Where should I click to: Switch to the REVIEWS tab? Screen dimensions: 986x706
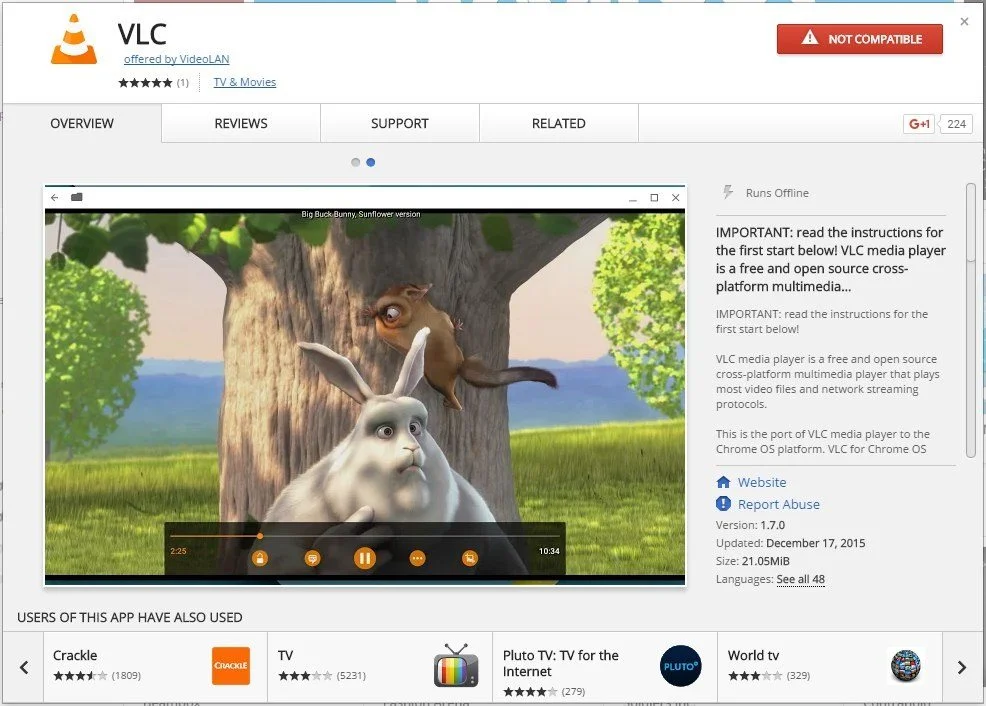click(241, 123)
